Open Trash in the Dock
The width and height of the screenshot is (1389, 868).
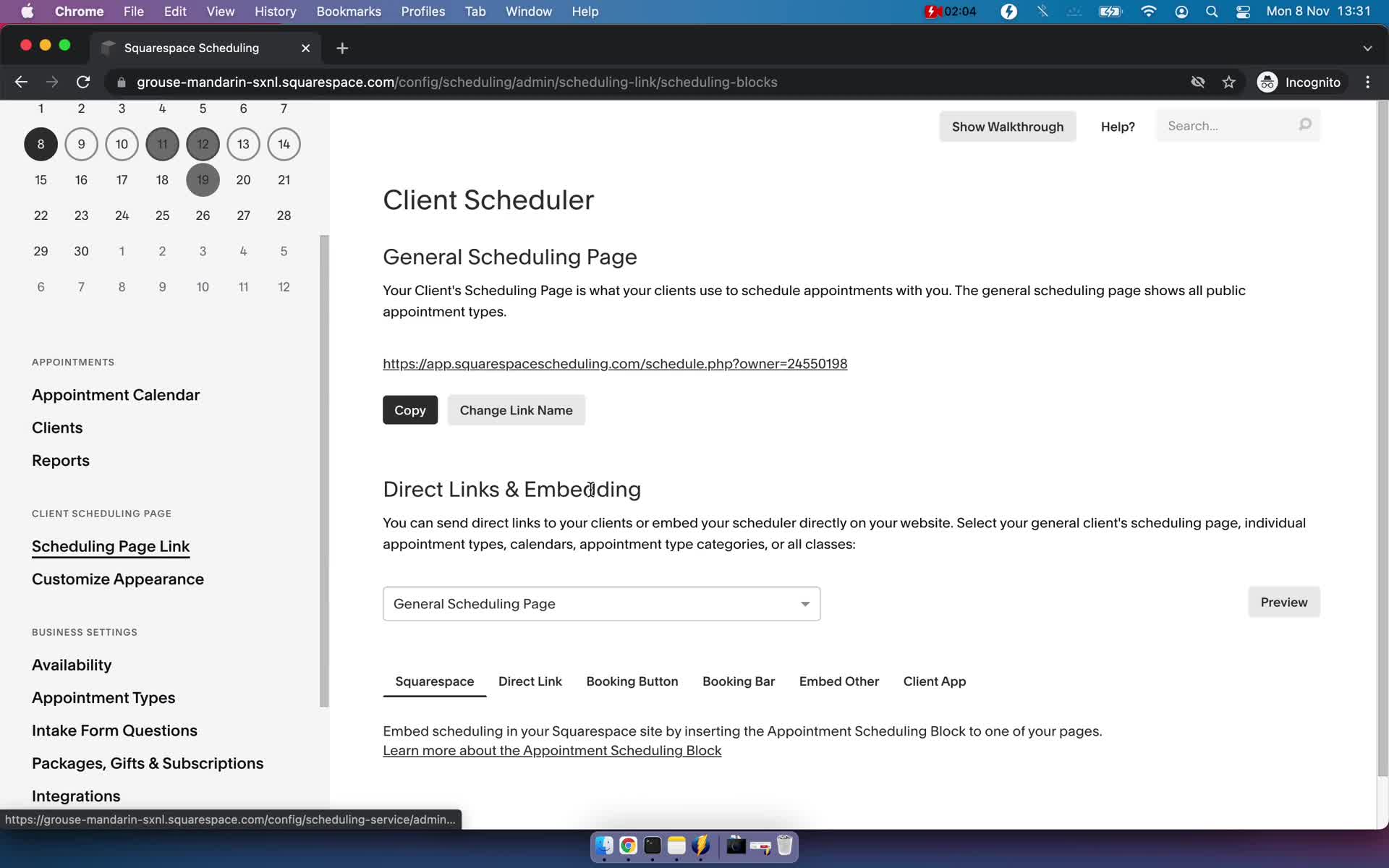tap(784, 846)
